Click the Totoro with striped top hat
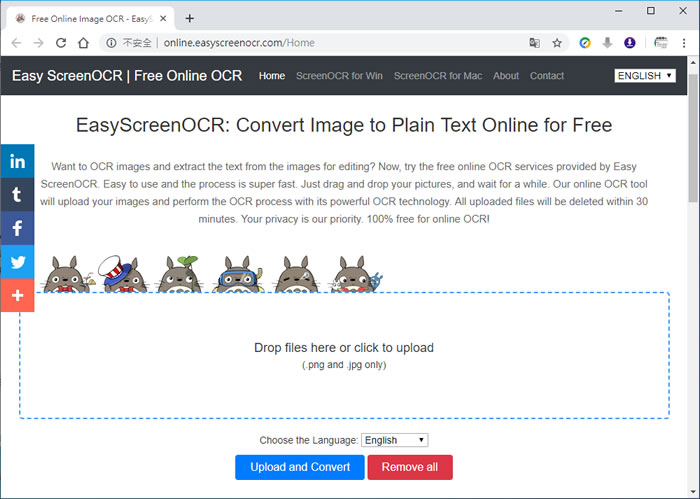The width and height of the screenshot is (700, 499). 122,274
